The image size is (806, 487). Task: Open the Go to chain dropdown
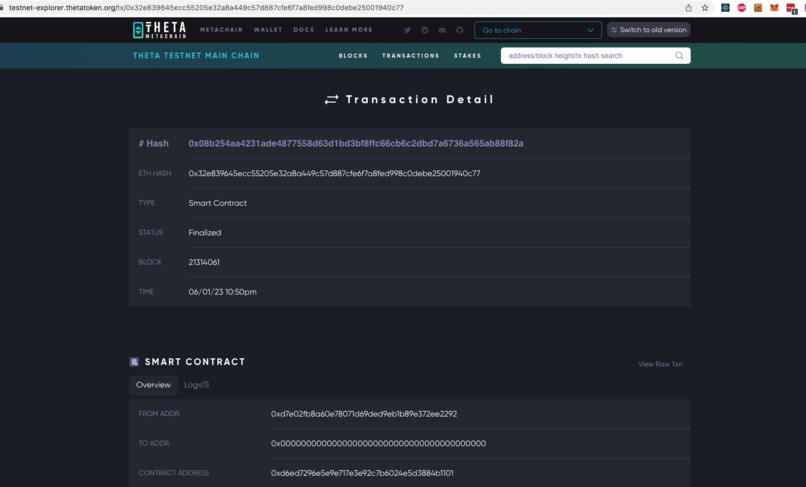(538, 30)
